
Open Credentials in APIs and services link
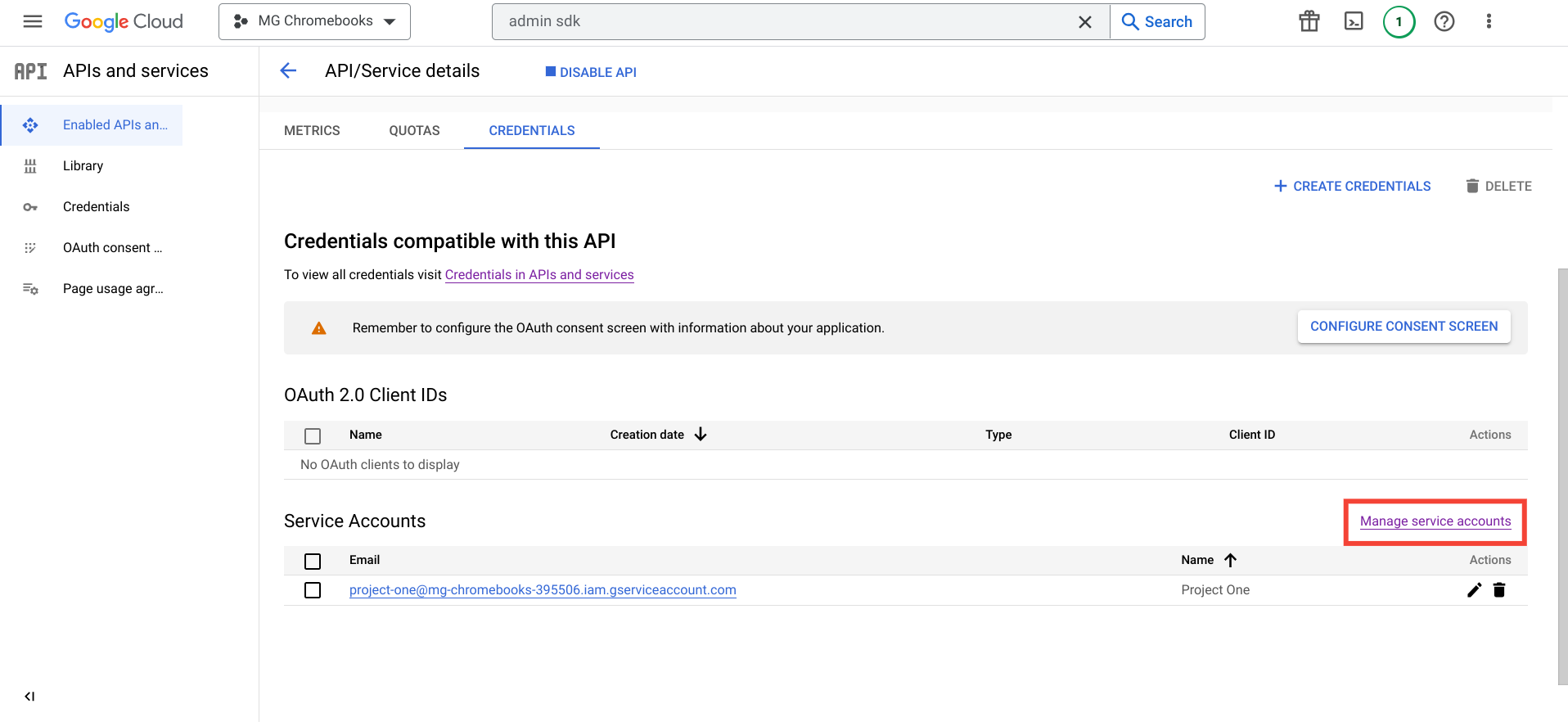click(x=539, y=275)
